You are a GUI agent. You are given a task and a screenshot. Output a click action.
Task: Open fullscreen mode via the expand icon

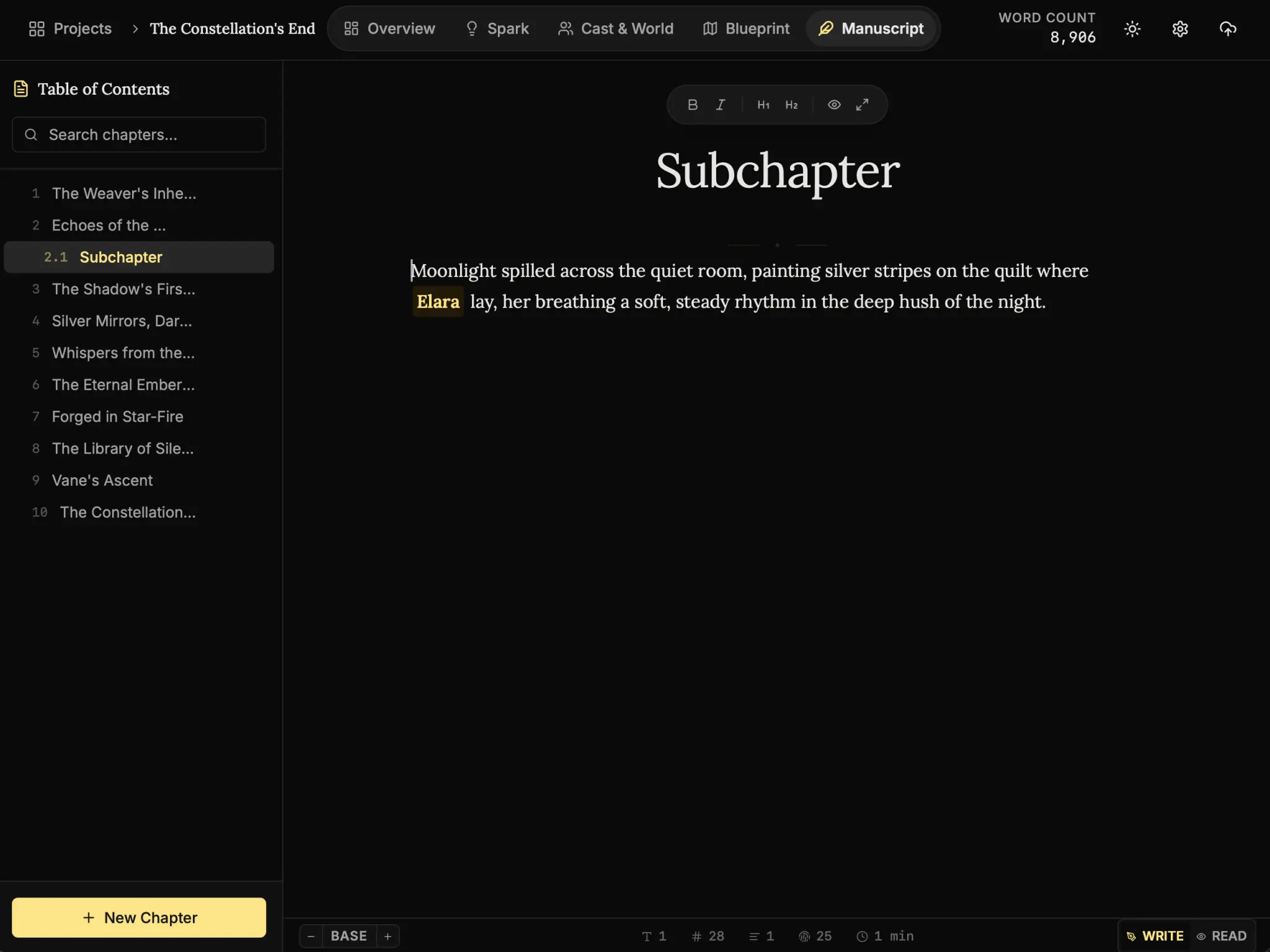click(862, 104)
